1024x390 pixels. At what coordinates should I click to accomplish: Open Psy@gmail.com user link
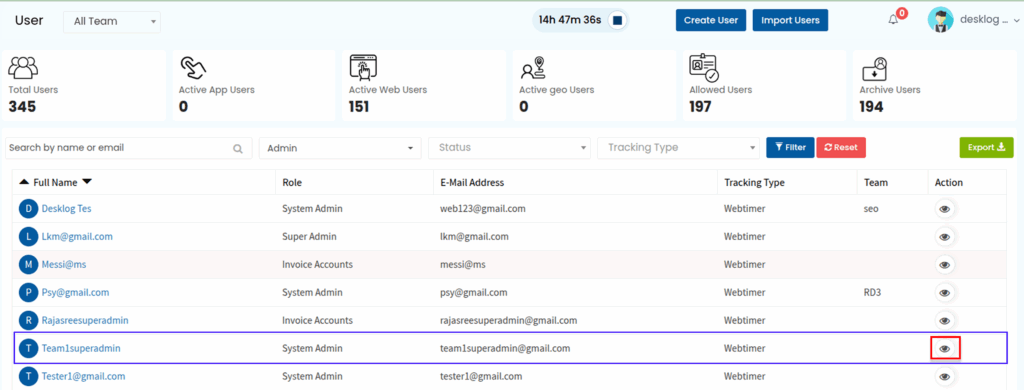click(x=75, y=293)
